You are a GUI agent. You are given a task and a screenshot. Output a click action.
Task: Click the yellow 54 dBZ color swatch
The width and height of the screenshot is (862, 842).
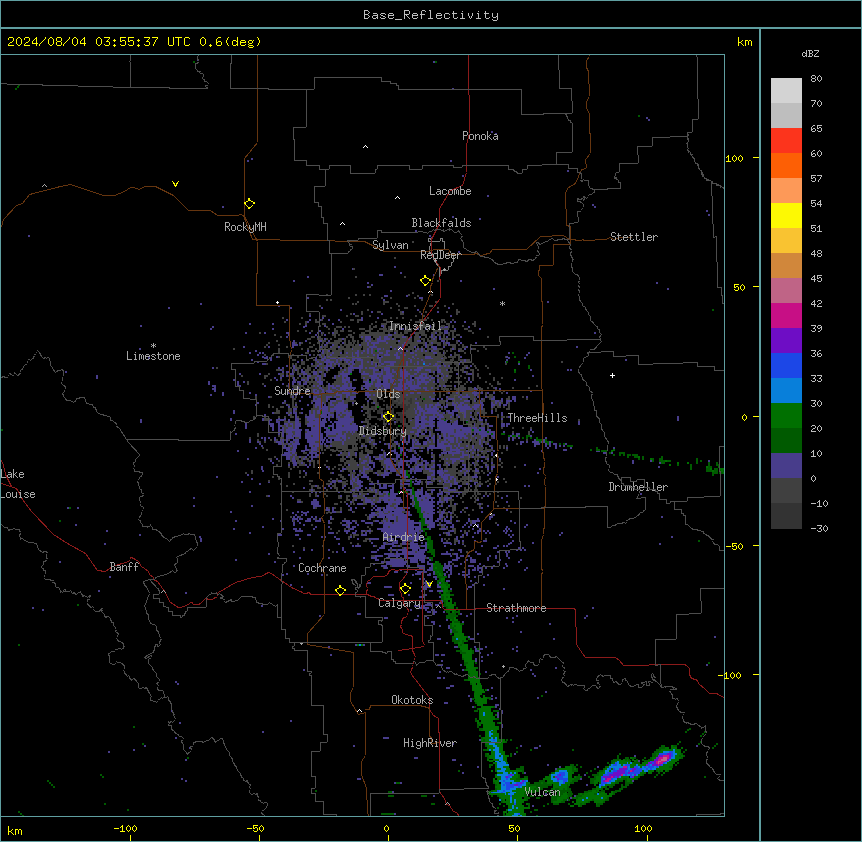786,215
